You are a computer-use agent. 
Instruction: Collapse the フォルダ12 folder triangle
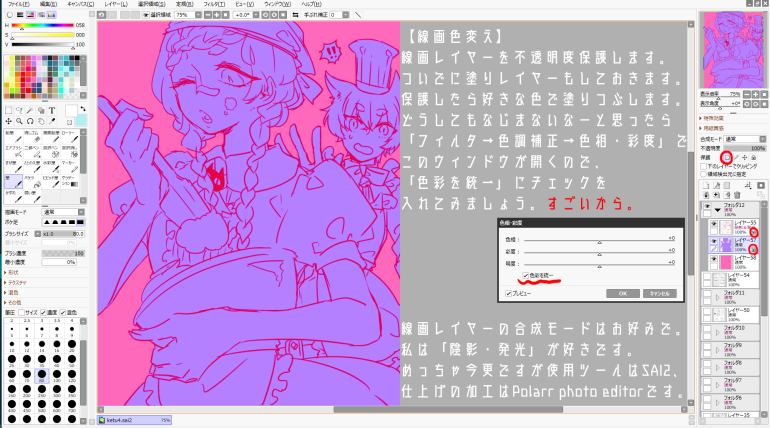tap(717, 210)
